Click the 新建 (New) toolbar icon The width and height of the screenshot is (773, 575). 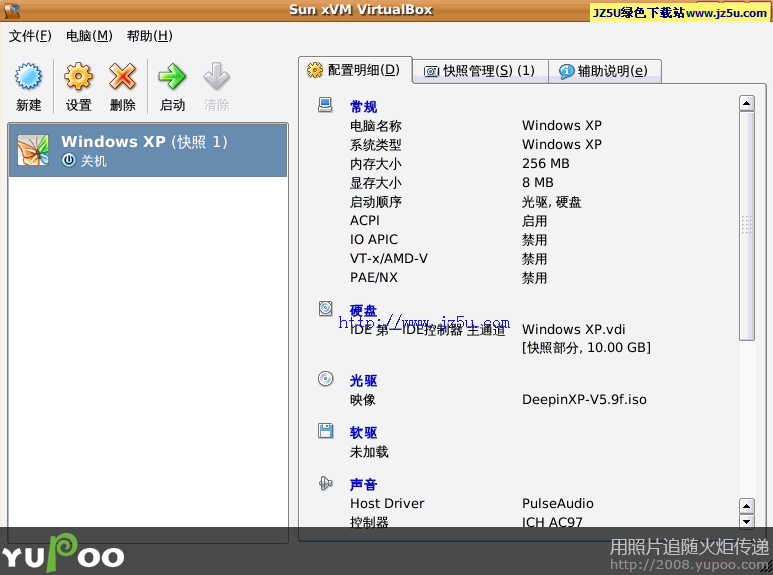click(29, 76)
